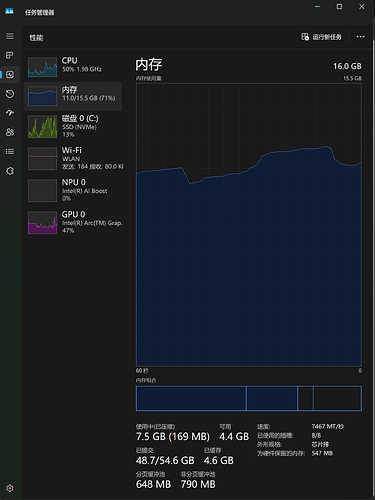Screen dimensions: 375x500
Task: Open the Services page icon
Action: (10, 171)
